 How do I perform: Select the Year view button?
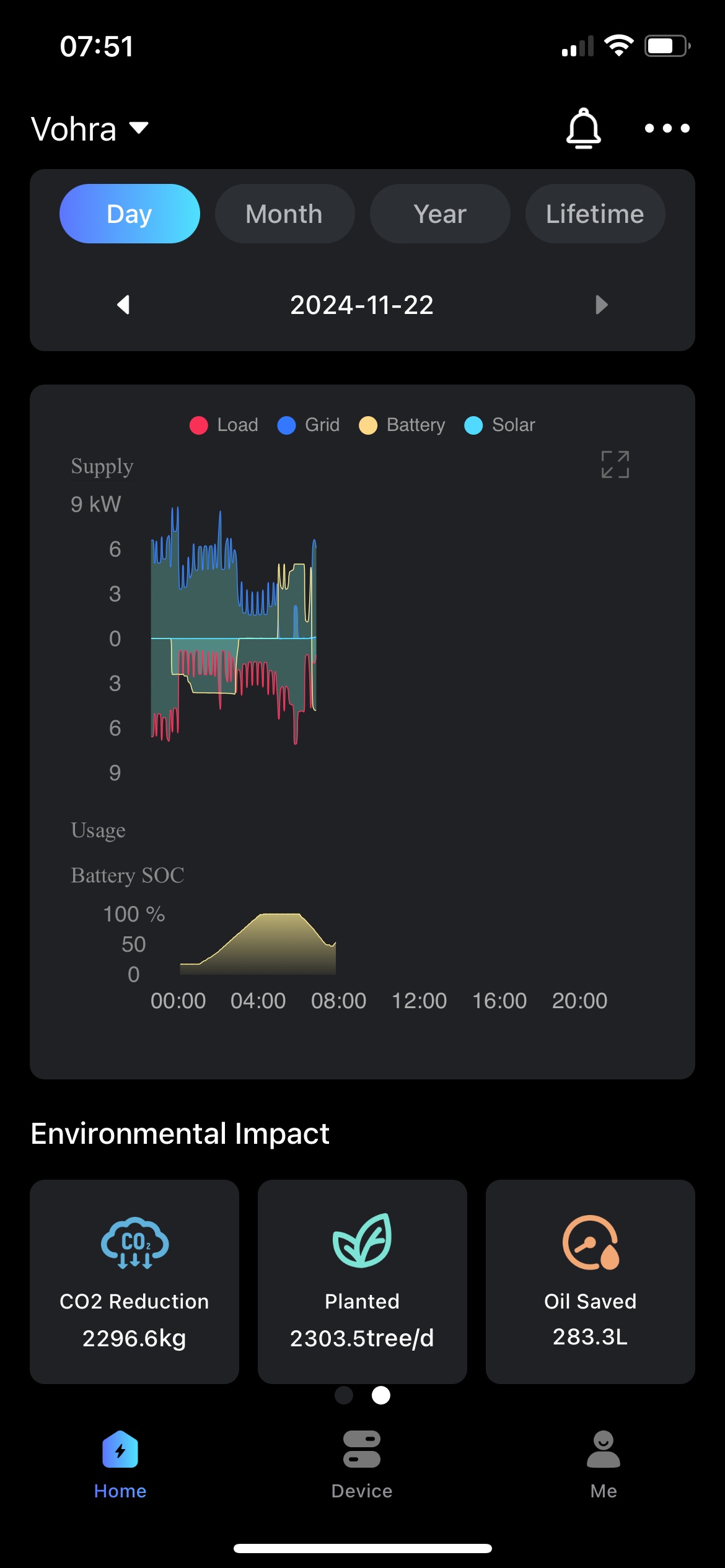click(440, 214)
